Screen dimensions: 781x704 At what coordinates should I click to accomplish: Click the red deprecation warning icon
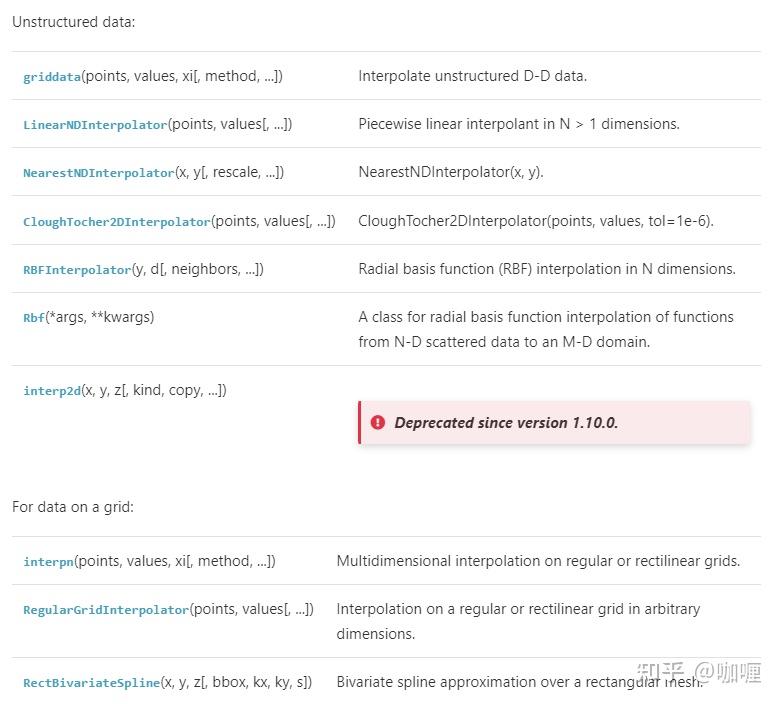(377, 423)
